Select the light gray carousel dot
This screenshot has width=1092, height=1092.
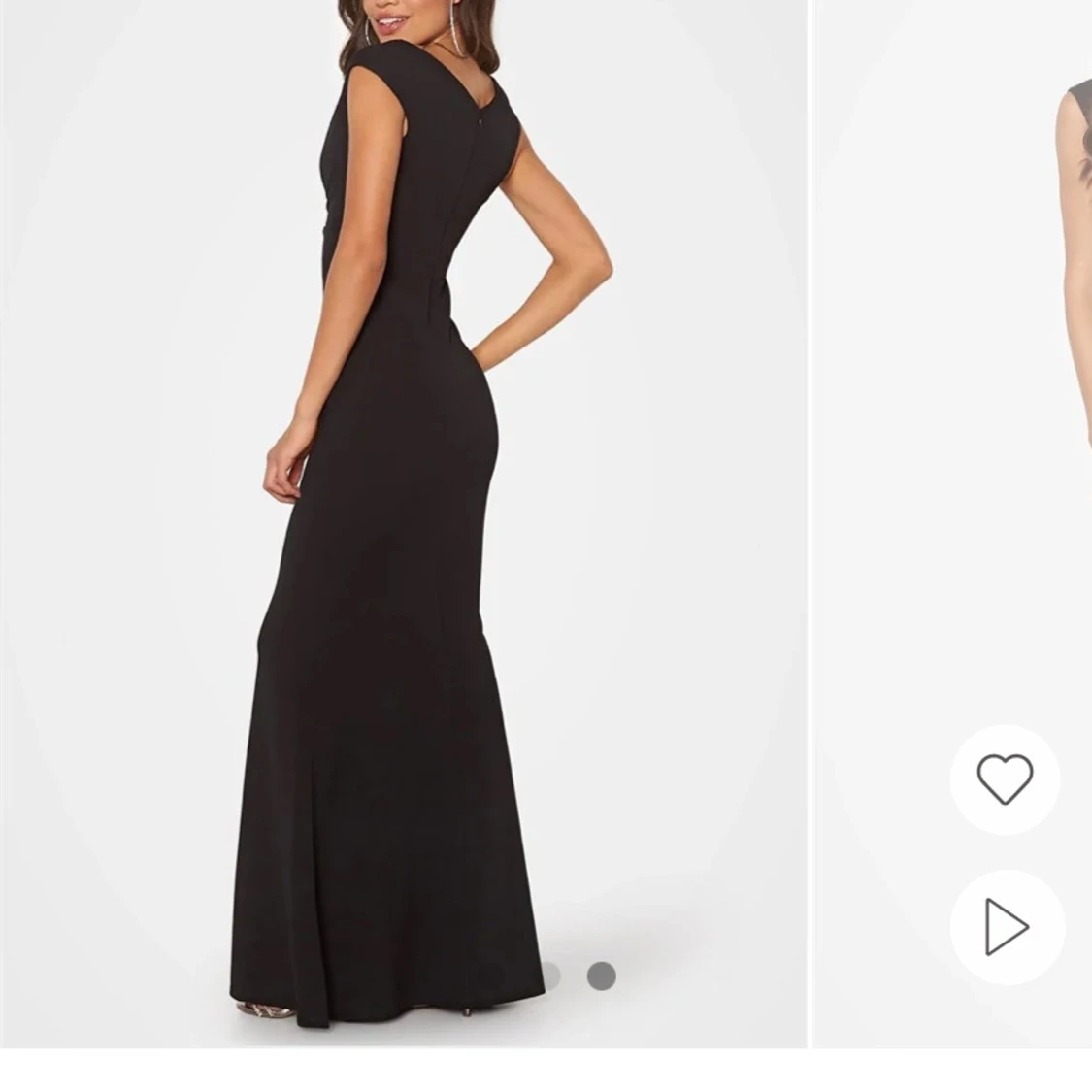[x=547, y=976]
